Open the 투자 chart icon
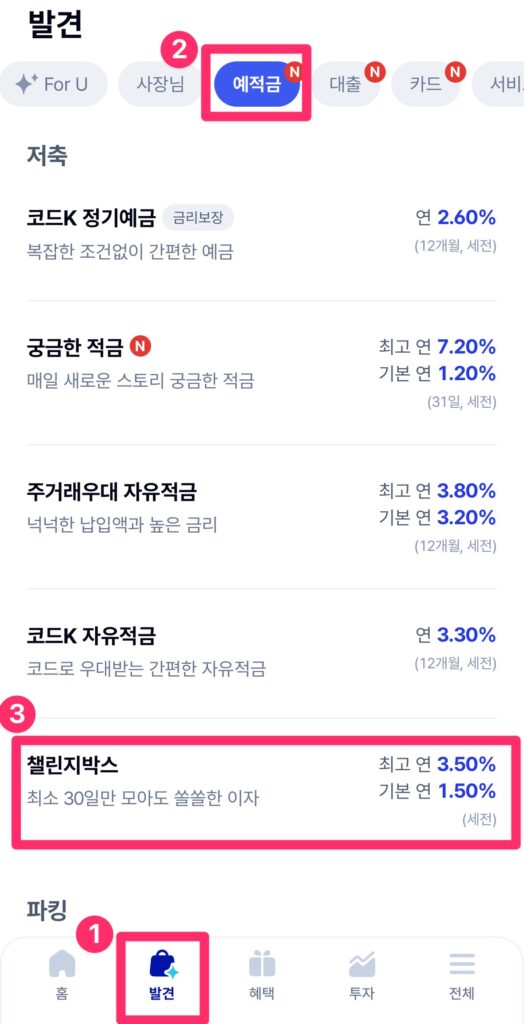This screenshot has height=1024, width=524. 362,964
